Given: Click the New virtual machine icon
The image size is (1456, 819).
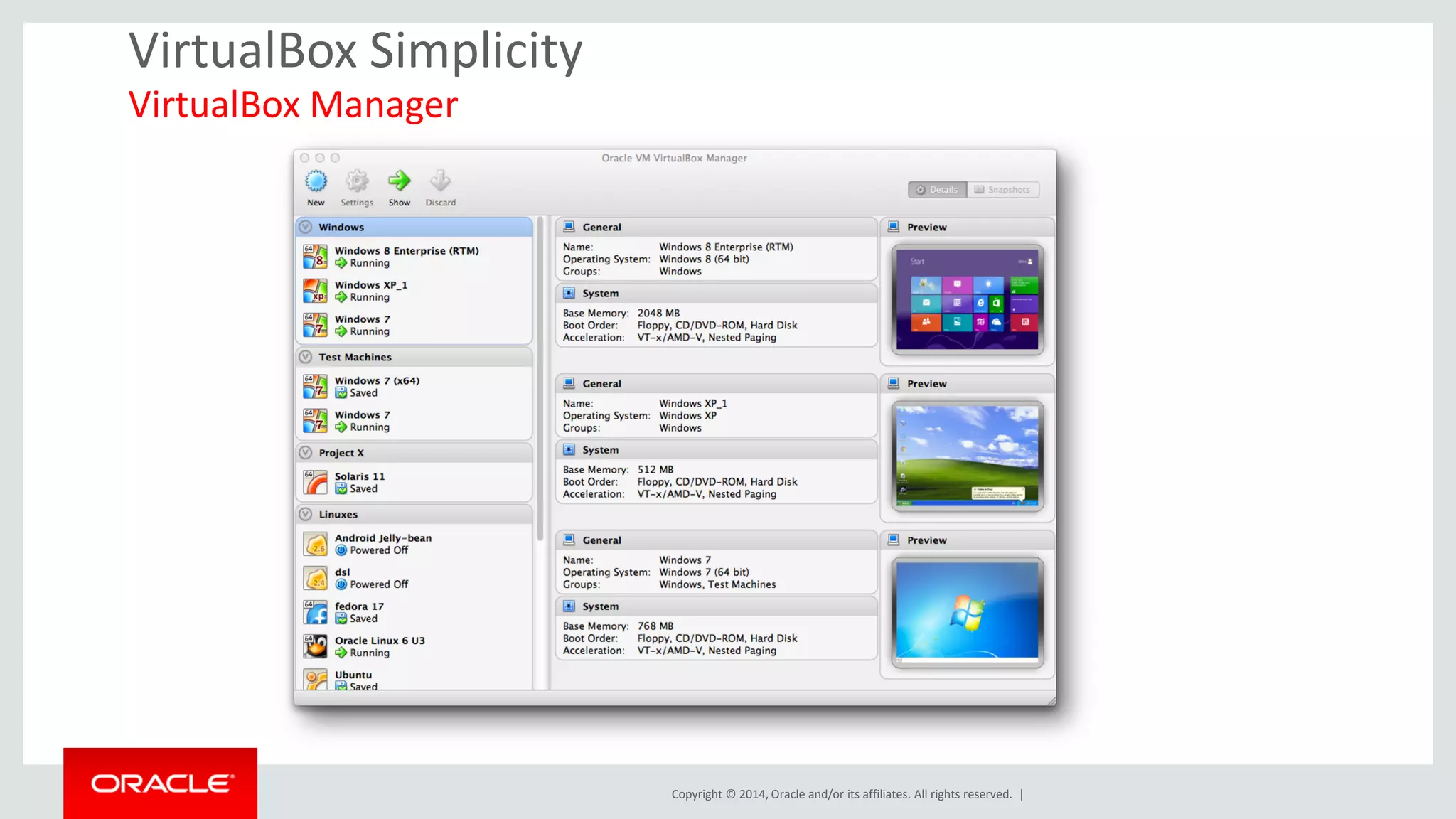Looking at the screenshot, I should 316,182.
